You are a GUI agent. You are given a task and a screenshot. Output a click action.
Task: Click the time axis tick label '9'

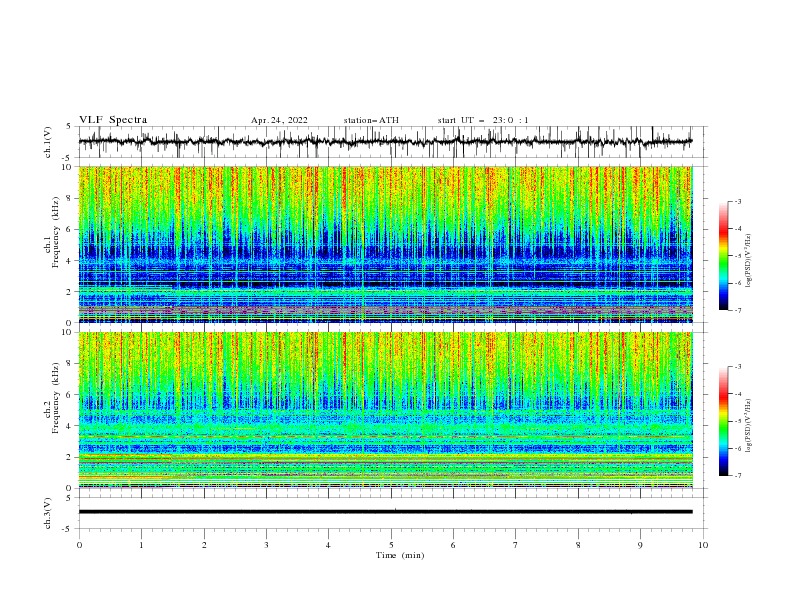(x=640, y=545)
